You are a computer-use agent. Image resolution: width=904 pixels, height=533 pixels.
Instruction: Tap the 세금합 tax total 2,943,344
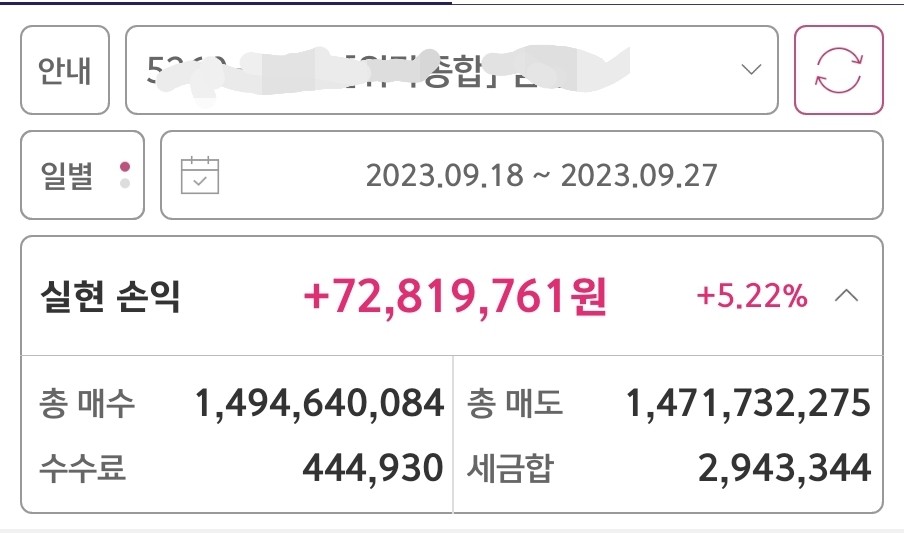pos(785,467)
